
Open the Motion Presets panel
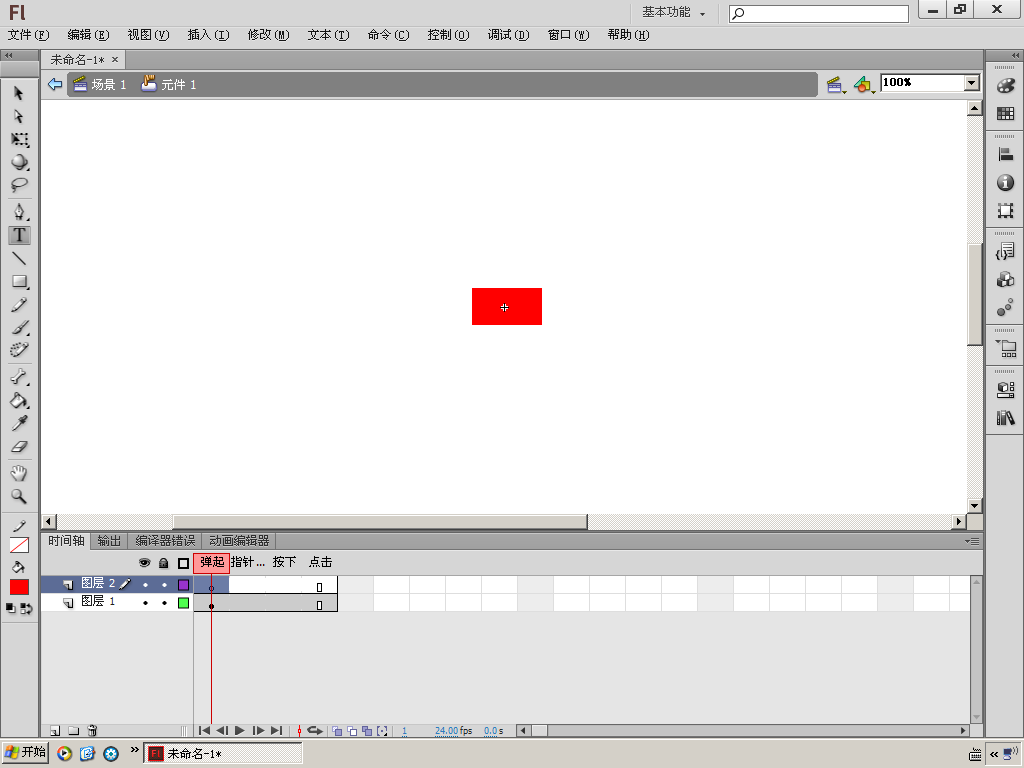point(1006,308)
